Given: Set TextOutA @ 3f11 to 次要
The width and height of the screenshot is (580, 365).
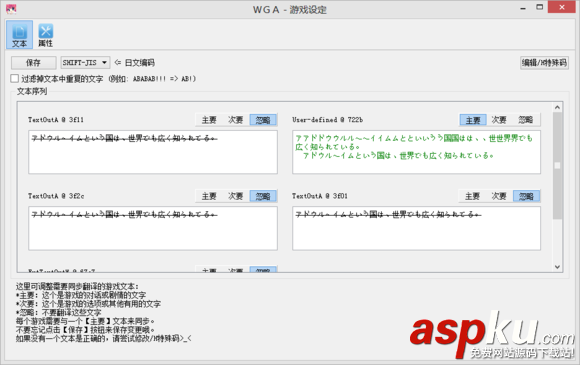Looking at the screenshot, I should [236, 120].
